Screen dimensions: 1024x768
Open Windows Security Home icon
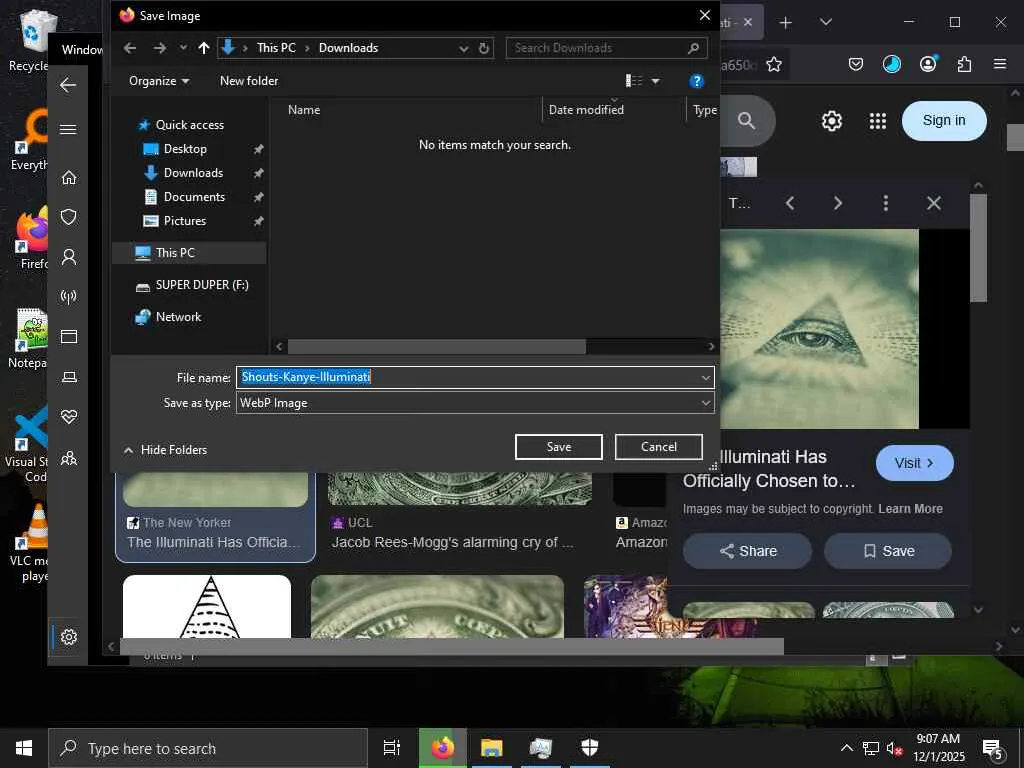(69, 178)
